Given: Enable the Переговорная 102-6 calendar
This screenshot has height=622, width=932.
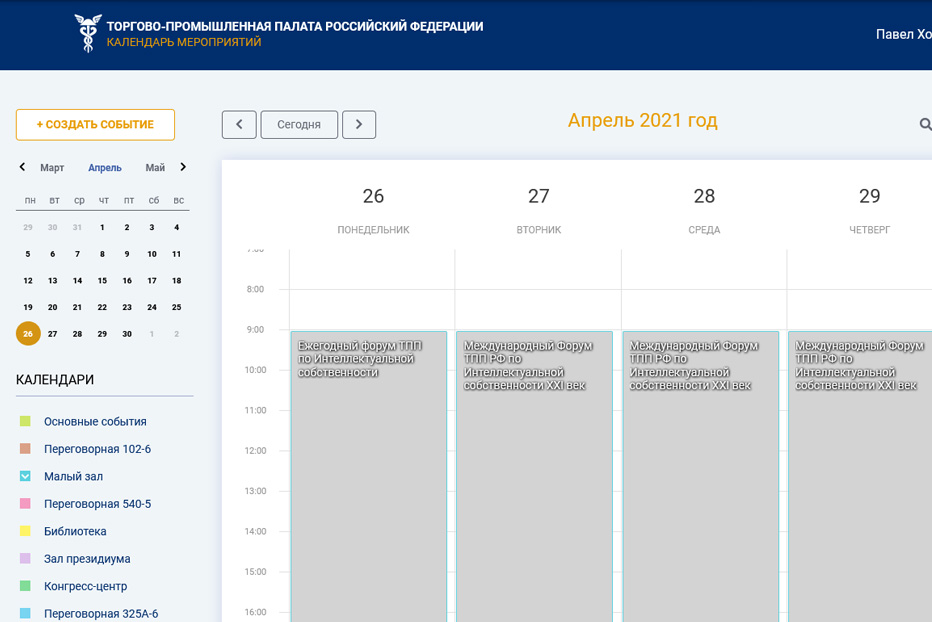Looking at the screenshot, I should point(25,449).
